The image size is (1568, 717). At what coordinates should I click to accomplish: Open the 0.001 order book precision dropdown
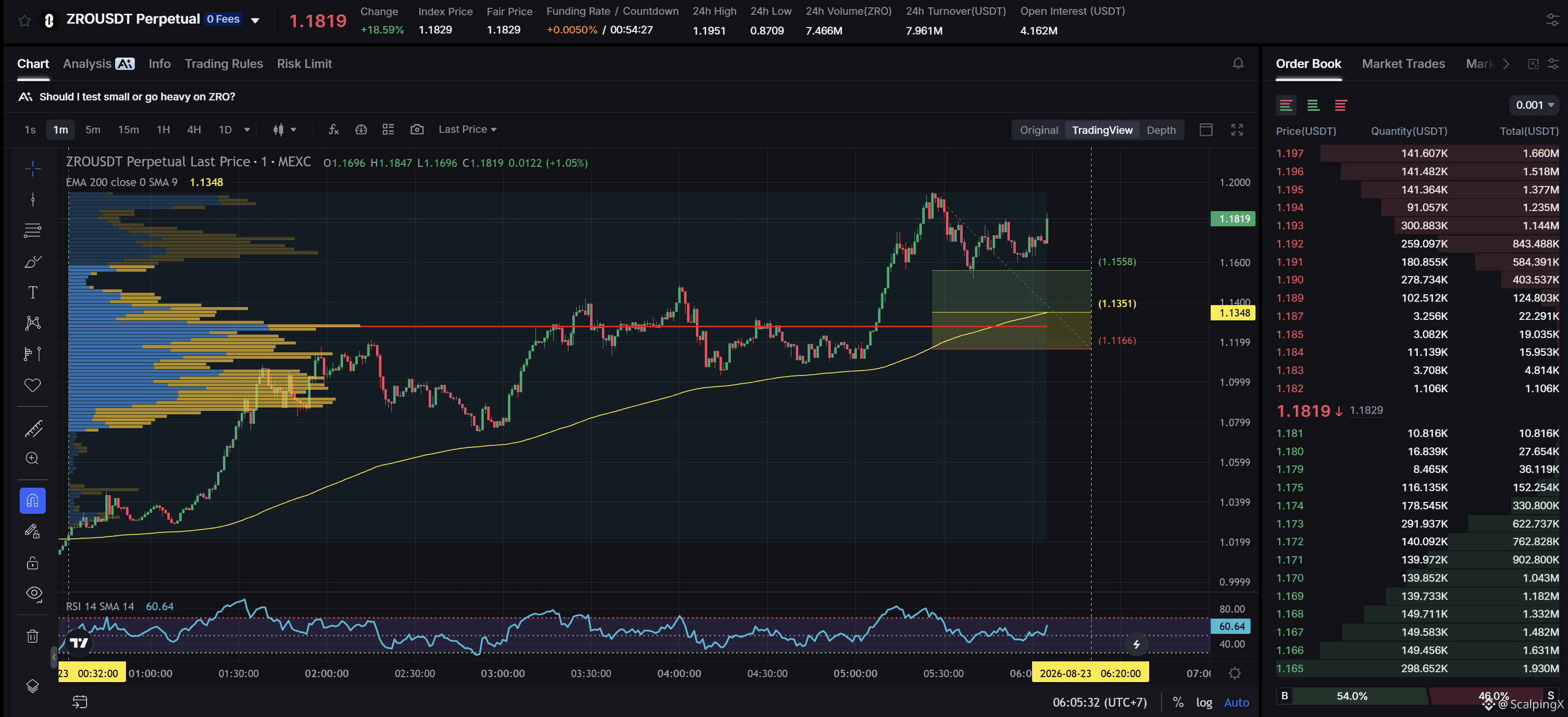tap(1534, 105)
